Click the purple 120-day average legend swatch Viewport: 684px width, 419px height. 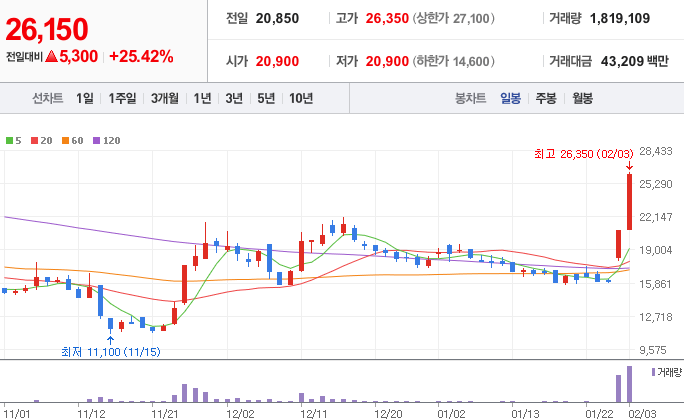pos(96,140)
